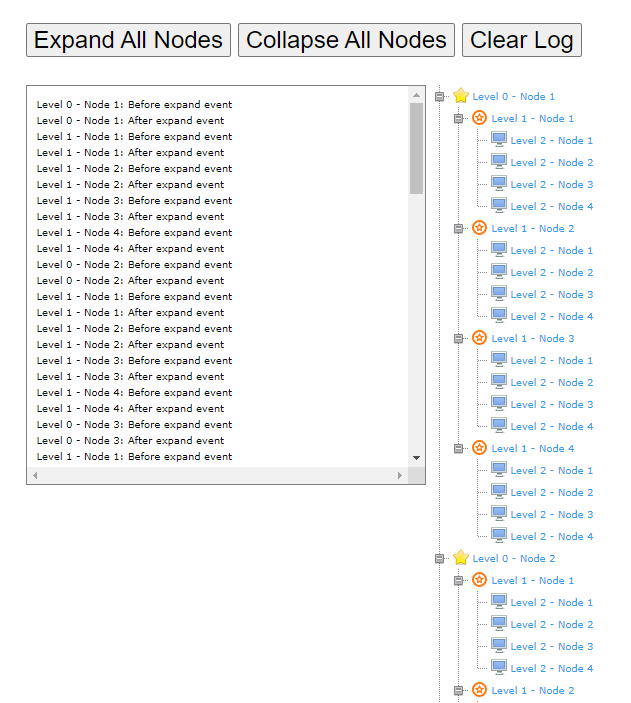Collapse Level 1 - Node 2 under Level 0 - Node 2
Image resolution: width=631 pixels, height=703 pixels.
458,690
